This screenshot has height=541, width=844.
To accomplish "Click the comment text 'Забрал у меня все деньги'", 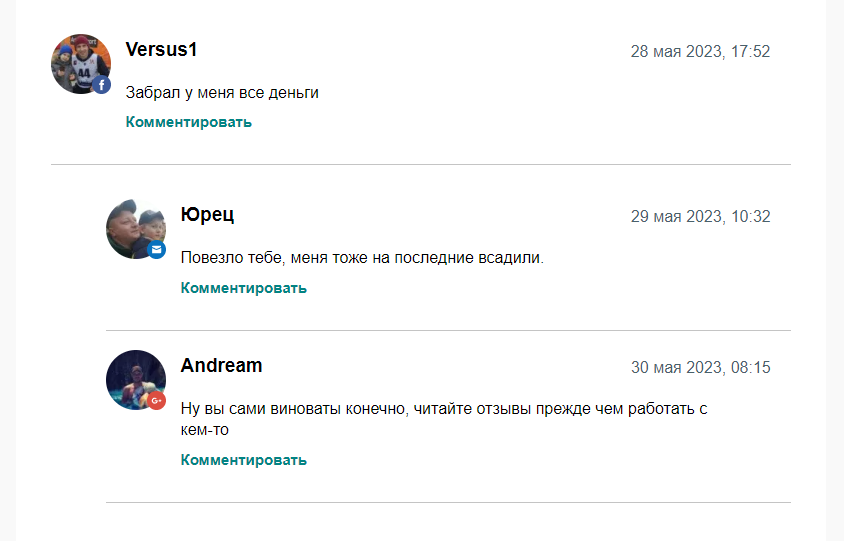I will tap(222, 93).
